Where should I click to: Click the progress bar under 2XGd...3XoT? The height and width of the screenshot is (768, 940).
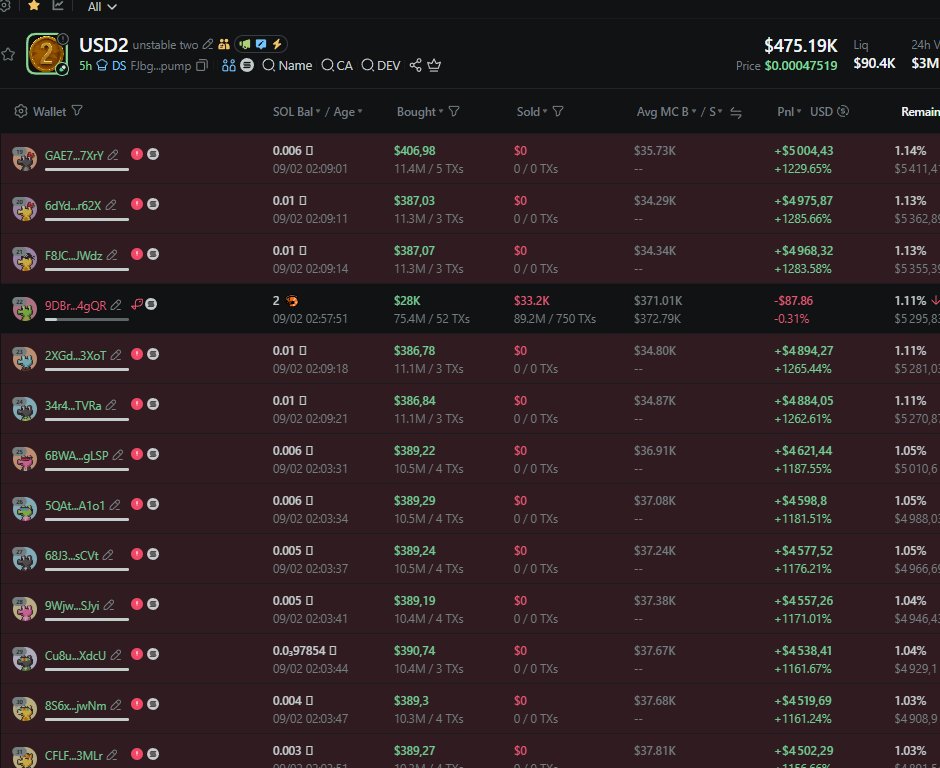pos(87,369)
